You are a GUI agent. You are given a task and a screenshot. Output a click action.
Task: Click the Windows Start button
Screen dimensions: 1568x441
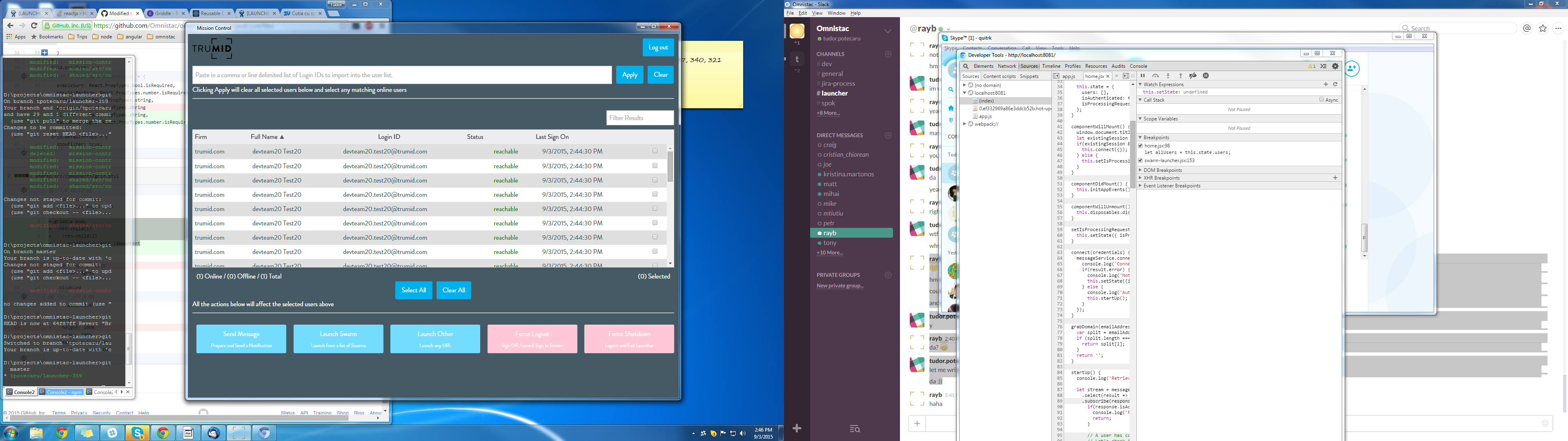coord(10,433)
